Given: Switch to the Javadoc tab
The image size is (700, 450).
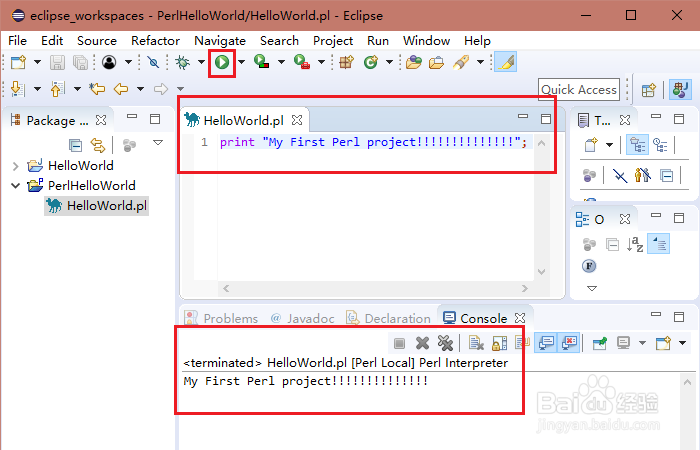Looking at the screenshot, I should [303, 319].
